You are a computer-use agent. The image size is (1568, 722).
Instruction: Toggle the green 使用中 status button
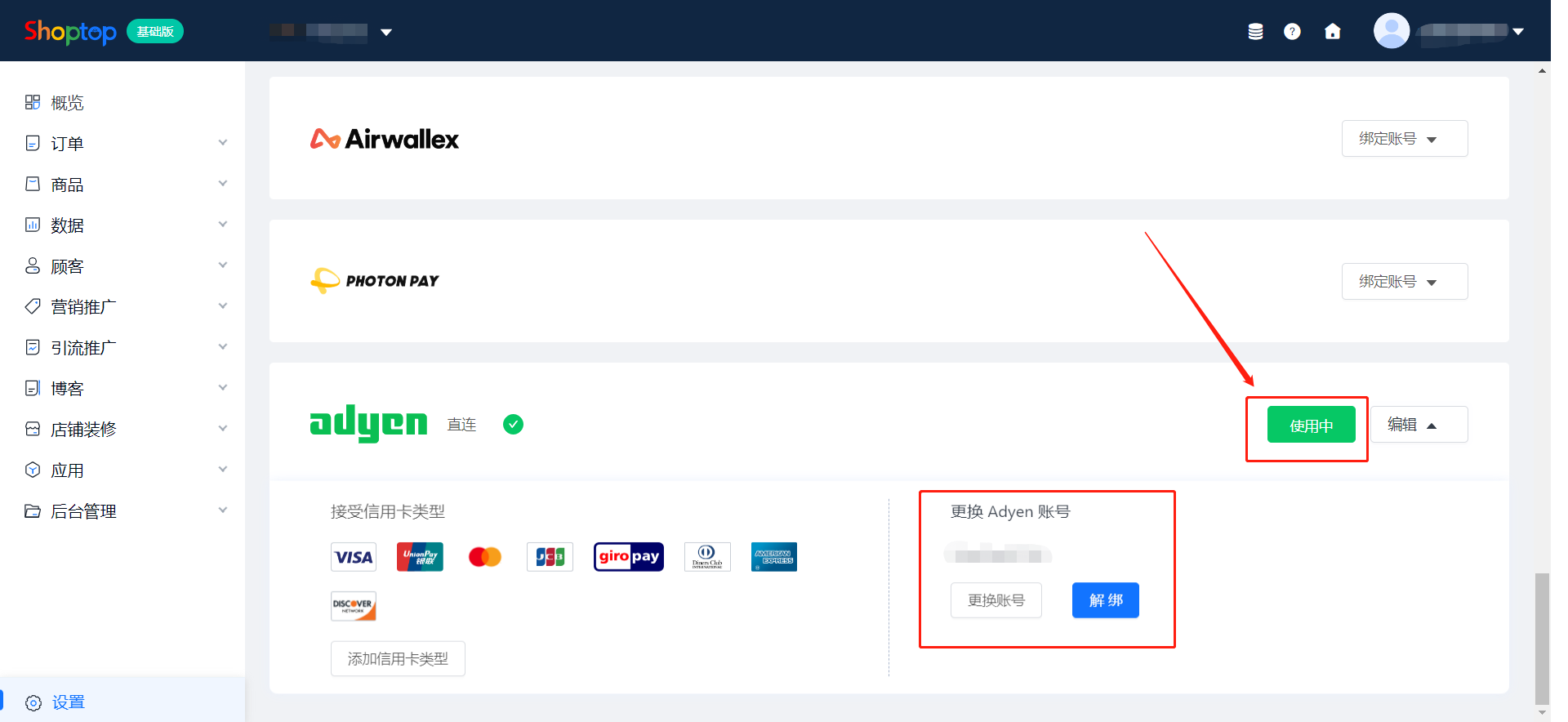tap(1311, 425)
